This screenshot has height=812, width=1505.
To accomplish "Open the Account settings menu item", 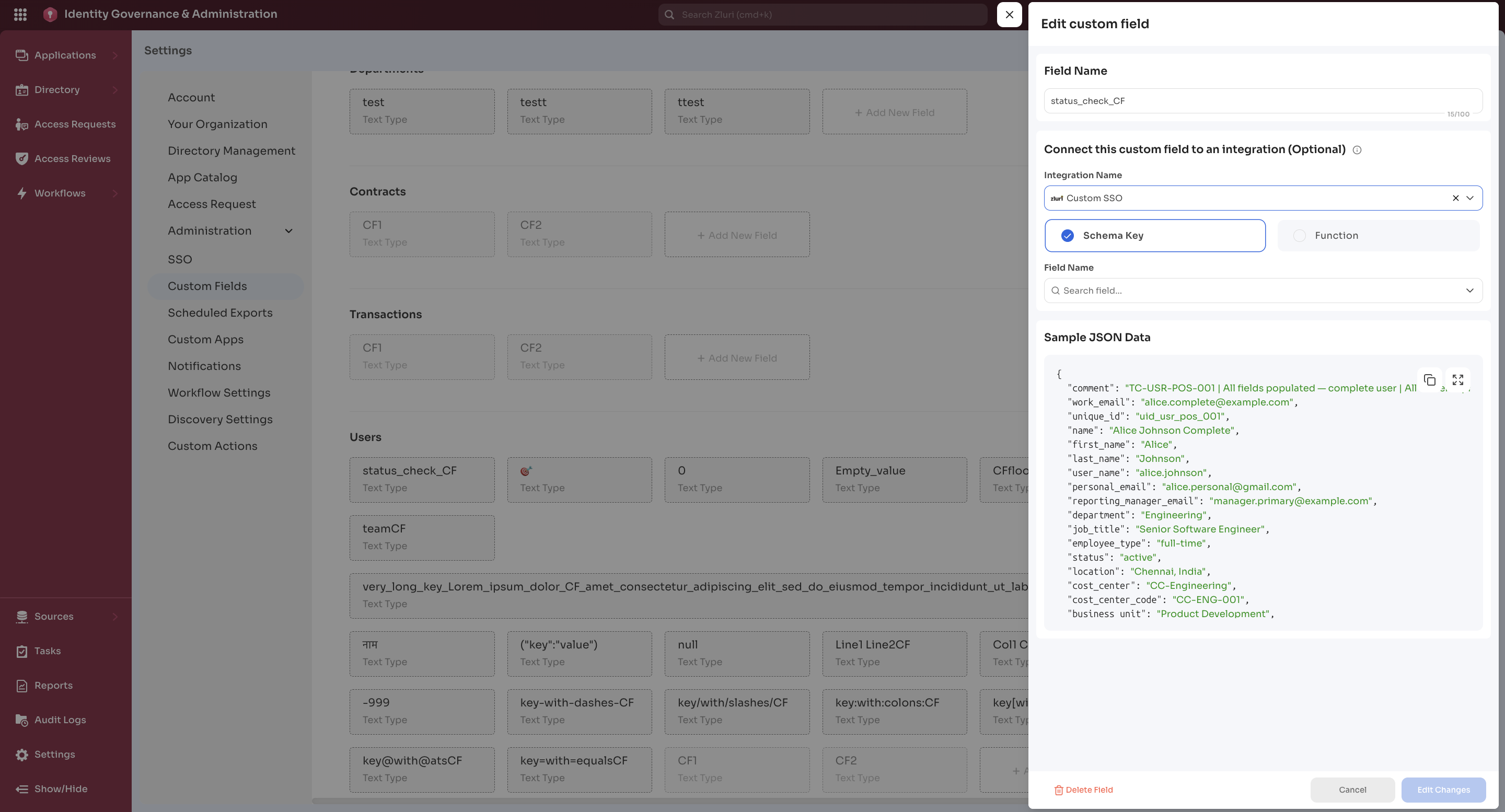I will 191,98.
